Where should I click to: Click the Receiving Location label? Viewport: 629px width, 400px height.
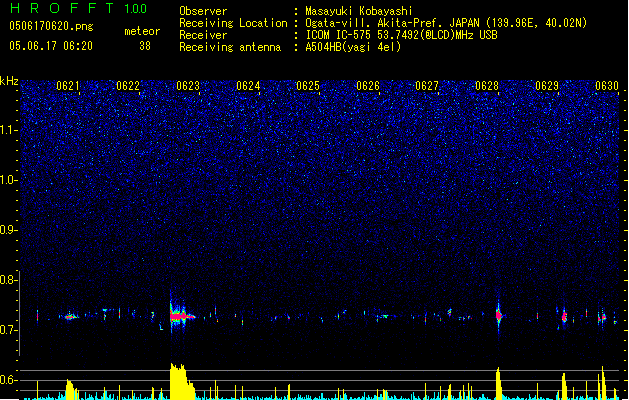click(233, 23)
